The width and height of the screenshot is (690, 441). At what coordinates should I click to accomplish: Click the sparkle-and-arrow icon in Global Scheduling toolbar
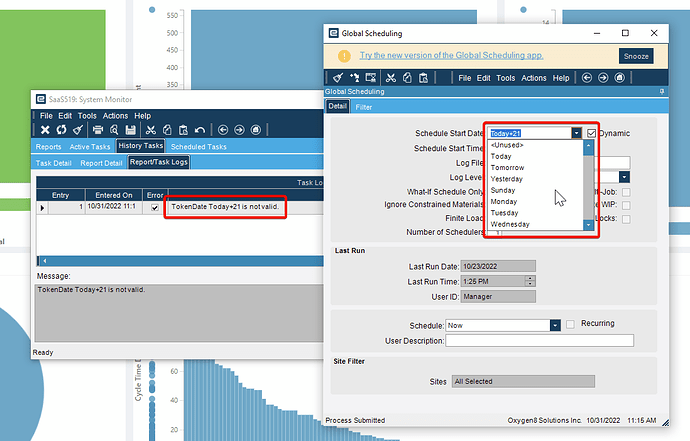click(x=354, y=78)
